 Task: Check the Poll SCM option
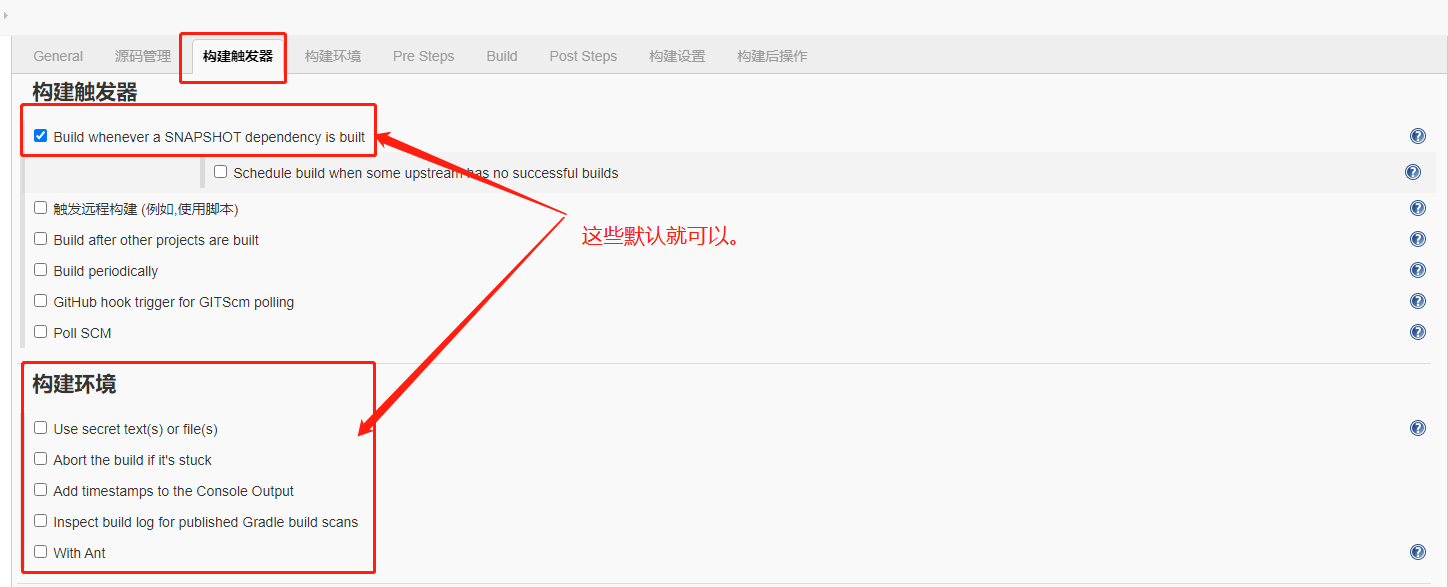(x=41, y=332)
